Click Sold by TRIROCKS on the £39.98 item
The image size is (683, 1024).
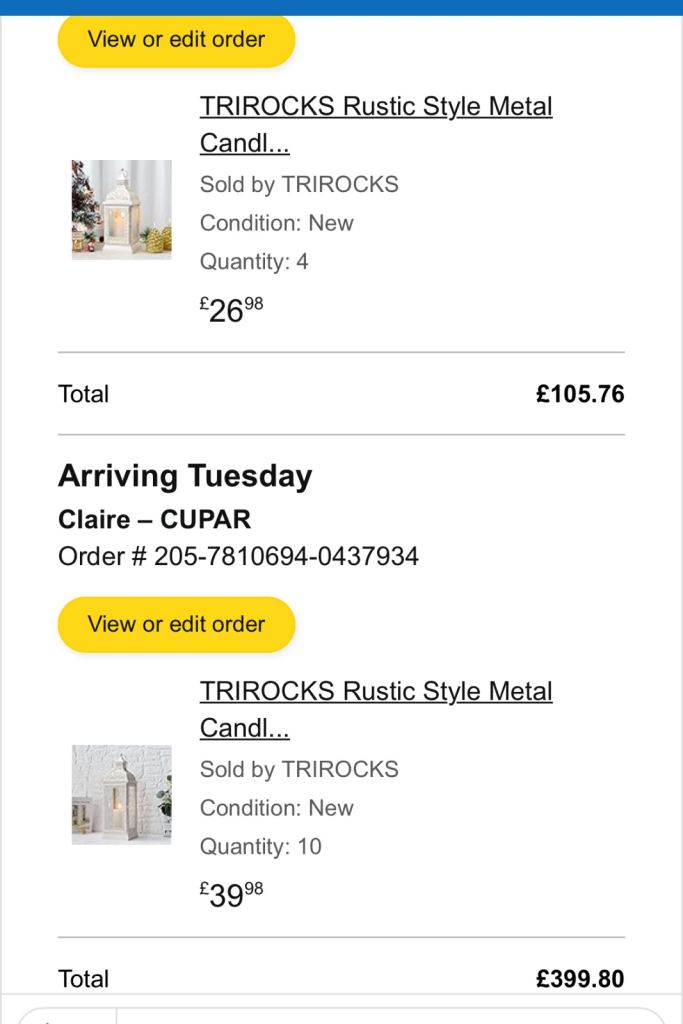click(x=299, y=769)
